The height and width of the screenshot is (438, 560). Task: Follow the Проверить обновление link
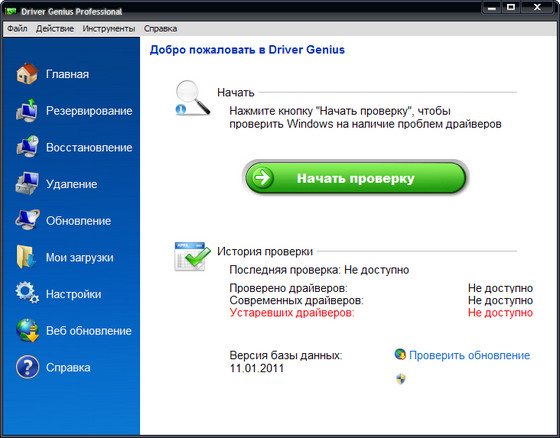(469, 355)
